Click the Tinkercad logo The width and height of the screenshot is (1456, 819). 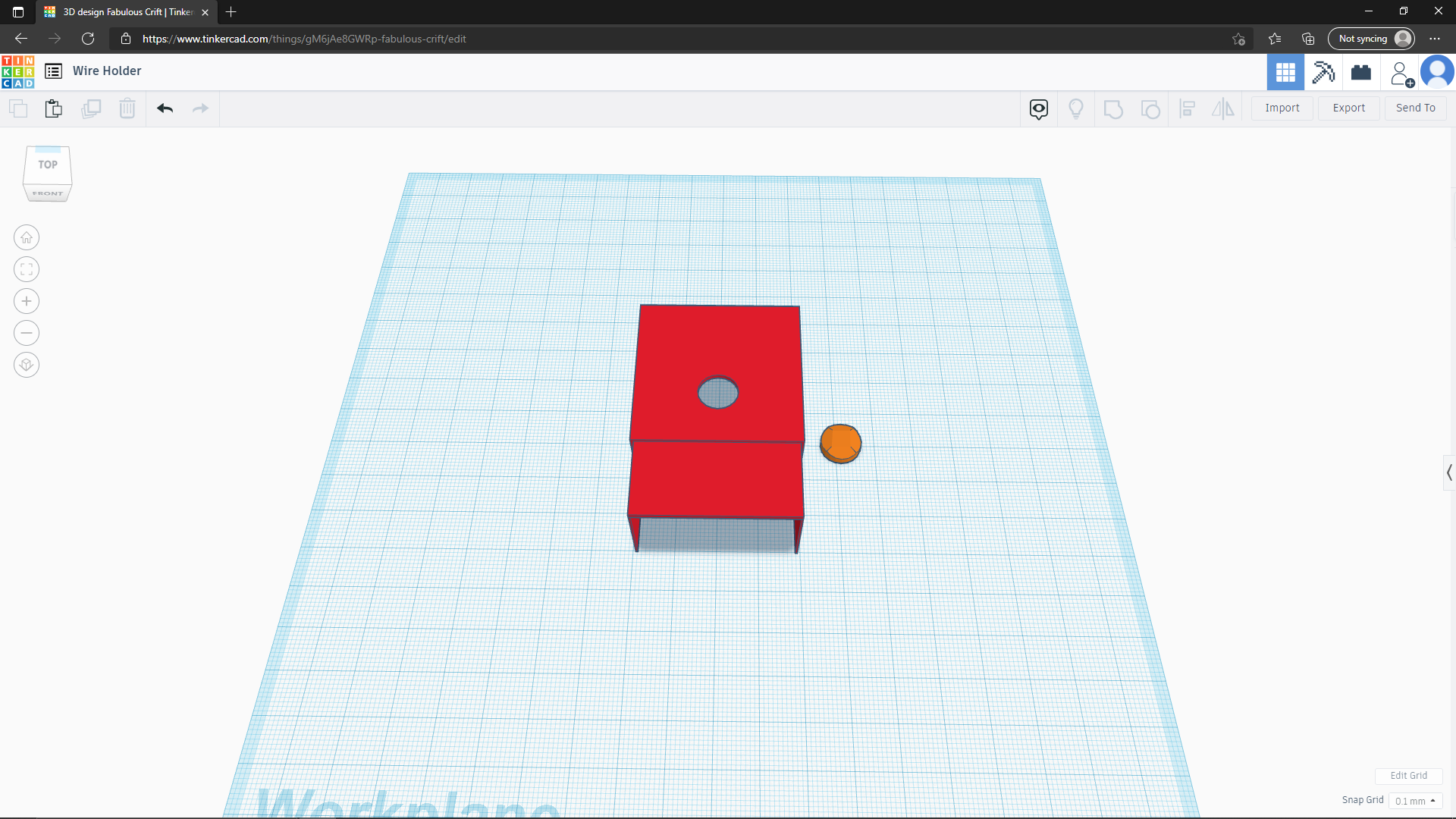tap(18, 71)
